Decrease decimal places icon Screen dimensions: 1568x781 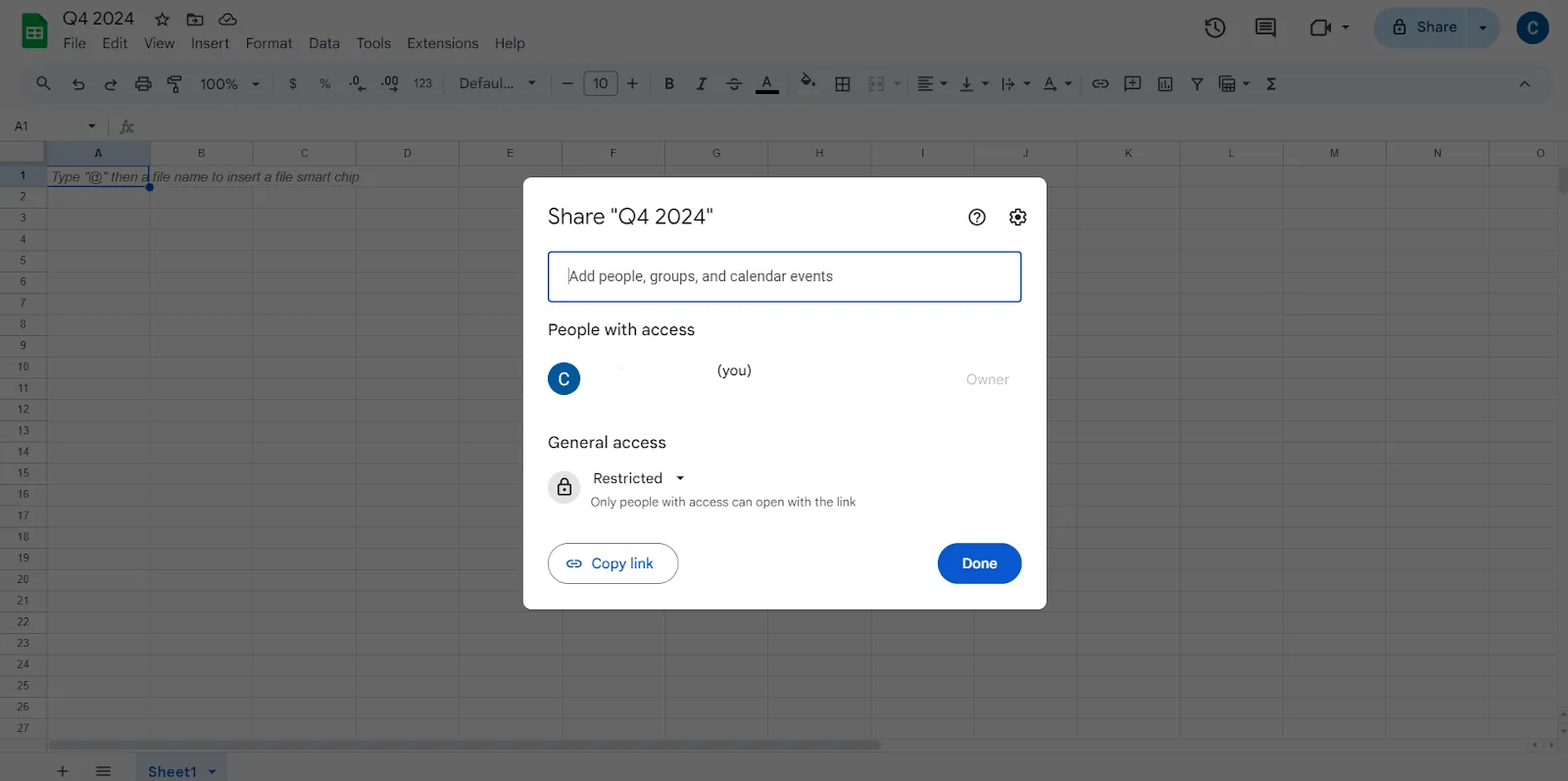click(x=358, y=84)
